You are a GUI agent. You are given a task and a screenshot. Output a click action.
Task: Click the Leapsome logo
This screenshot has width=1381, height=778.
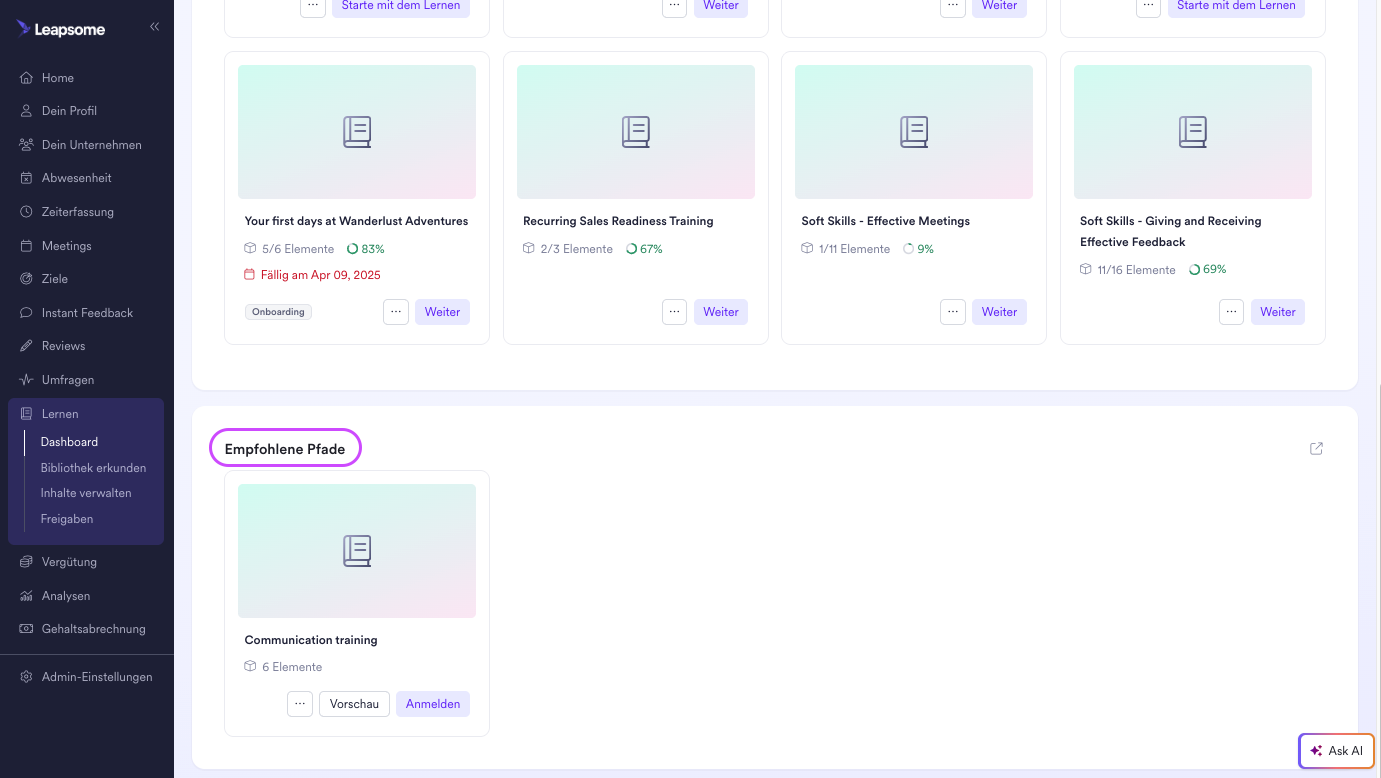pyautogui.click(x=60, y=29)
